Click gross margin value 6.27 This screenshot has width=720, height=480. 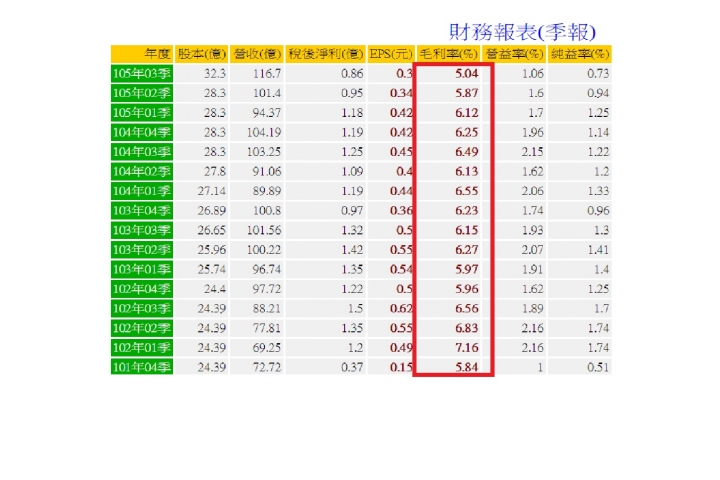click(467, 250)
